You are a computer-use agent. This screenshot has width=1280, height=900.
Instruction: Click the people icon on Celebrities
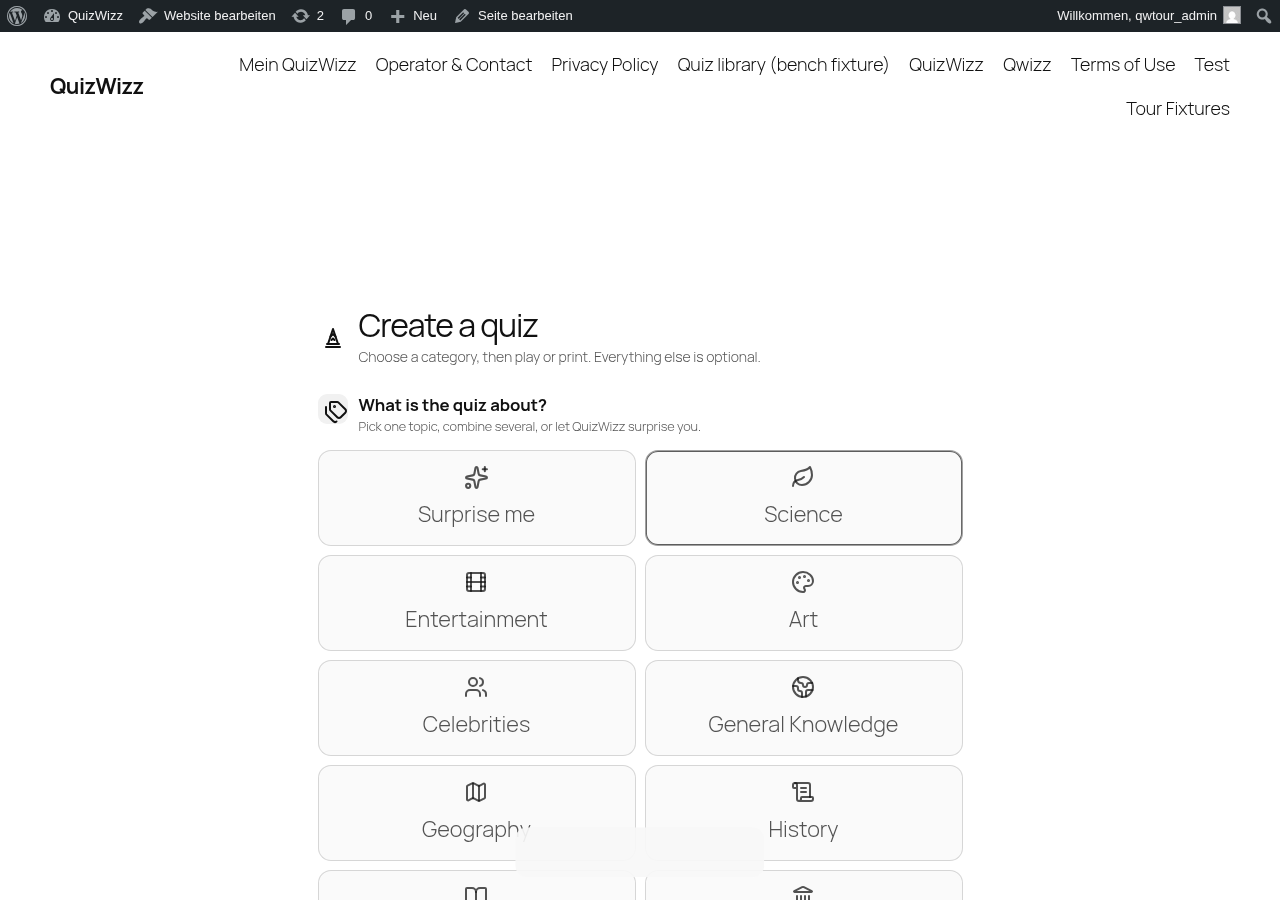[x=476, y=687]
